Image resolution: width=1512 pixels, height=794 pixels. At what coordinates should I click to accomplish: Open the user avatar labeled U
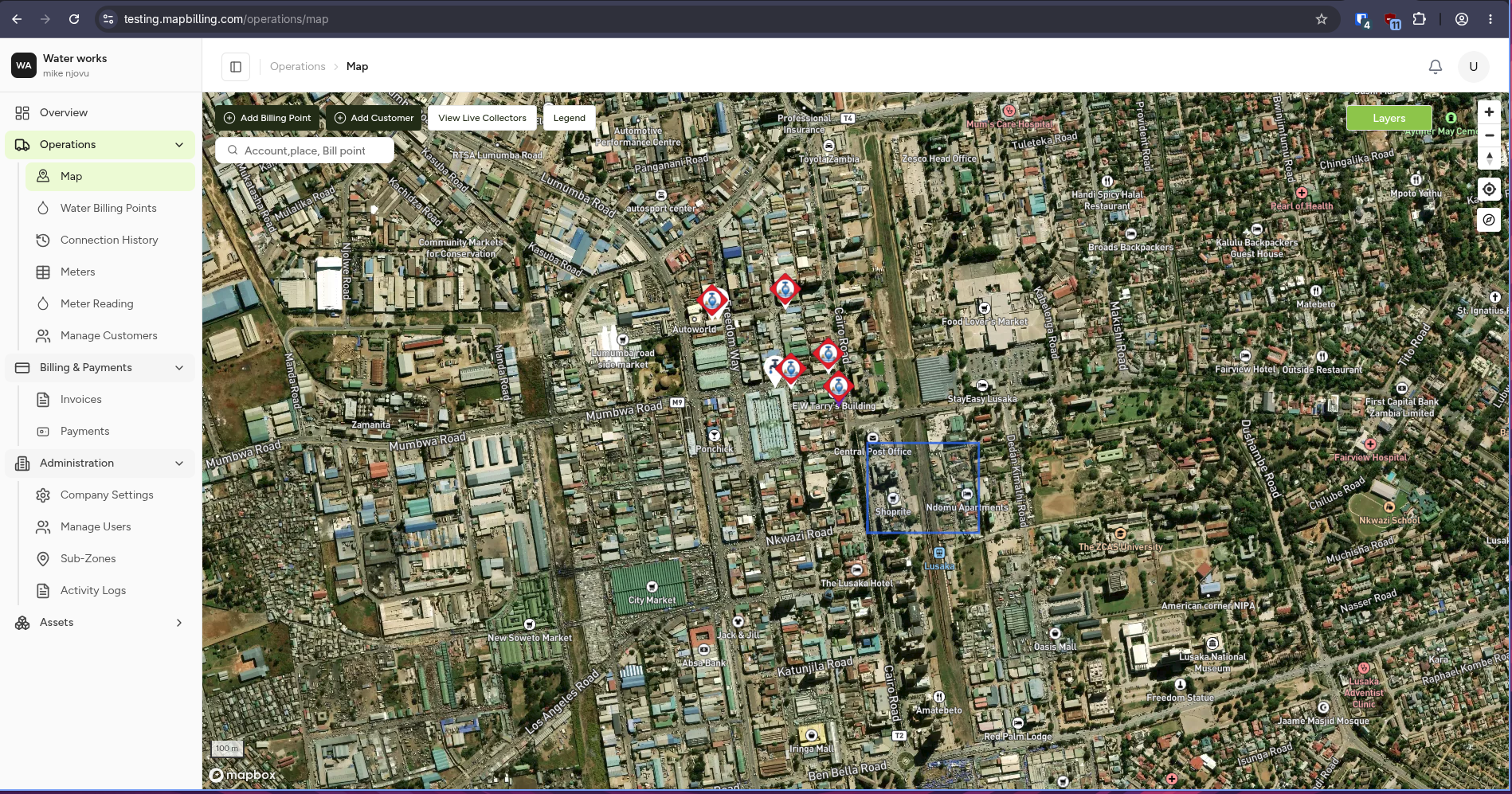click(1474, 67)
